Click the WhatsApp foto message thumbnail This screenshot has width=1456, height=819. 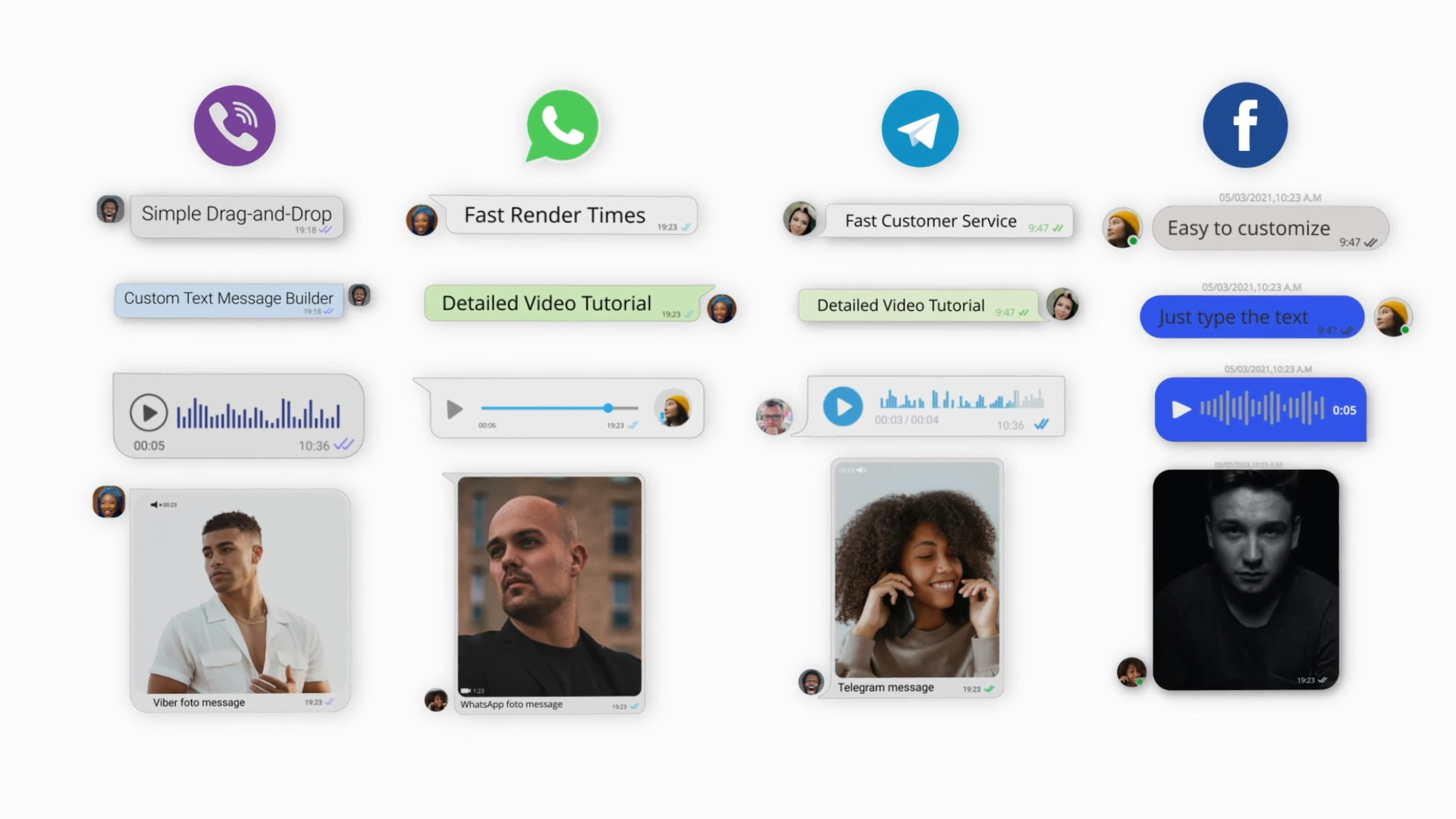(x=549, y=585)
